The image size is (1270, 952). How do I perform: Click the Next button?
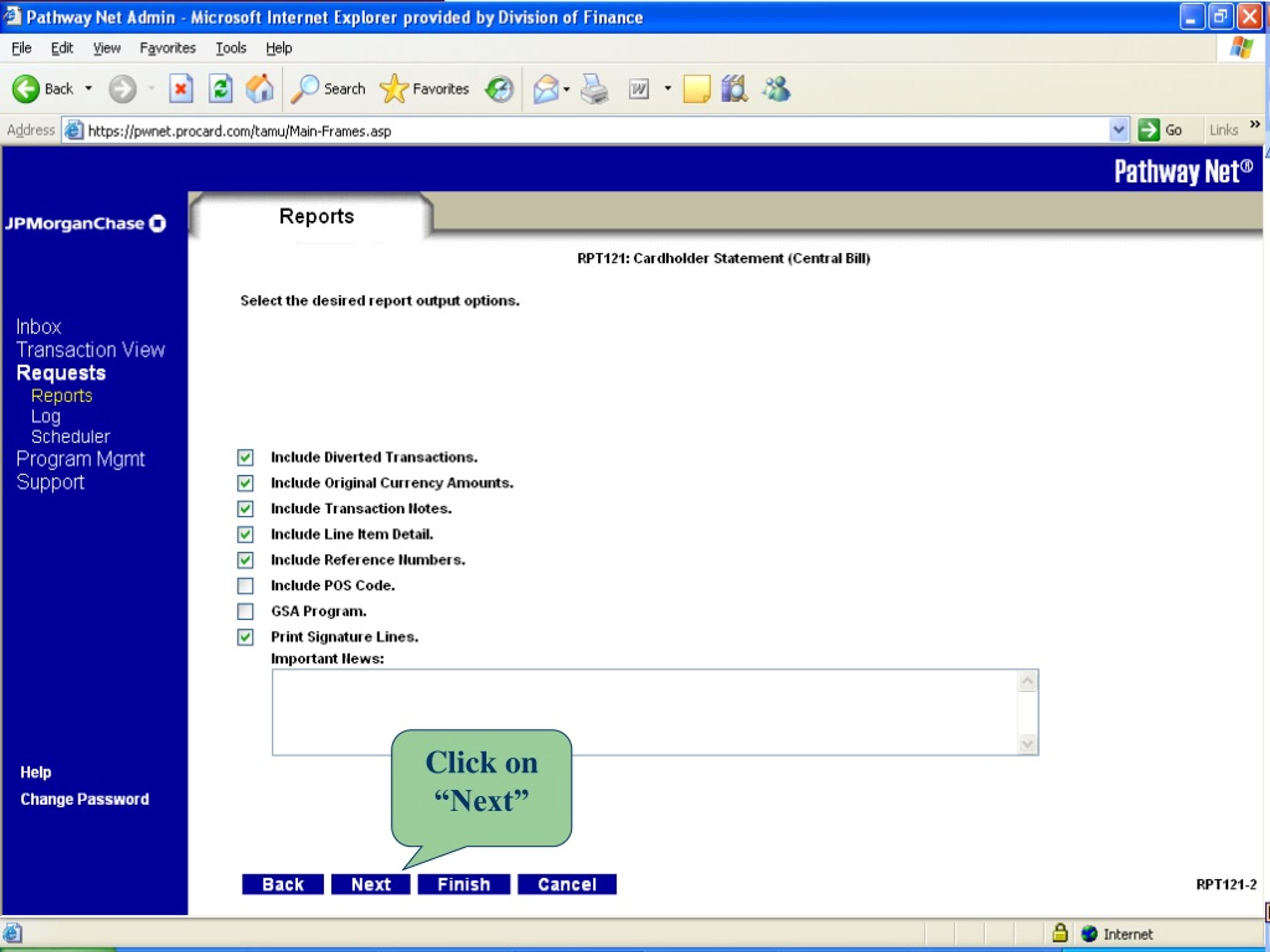371,884
